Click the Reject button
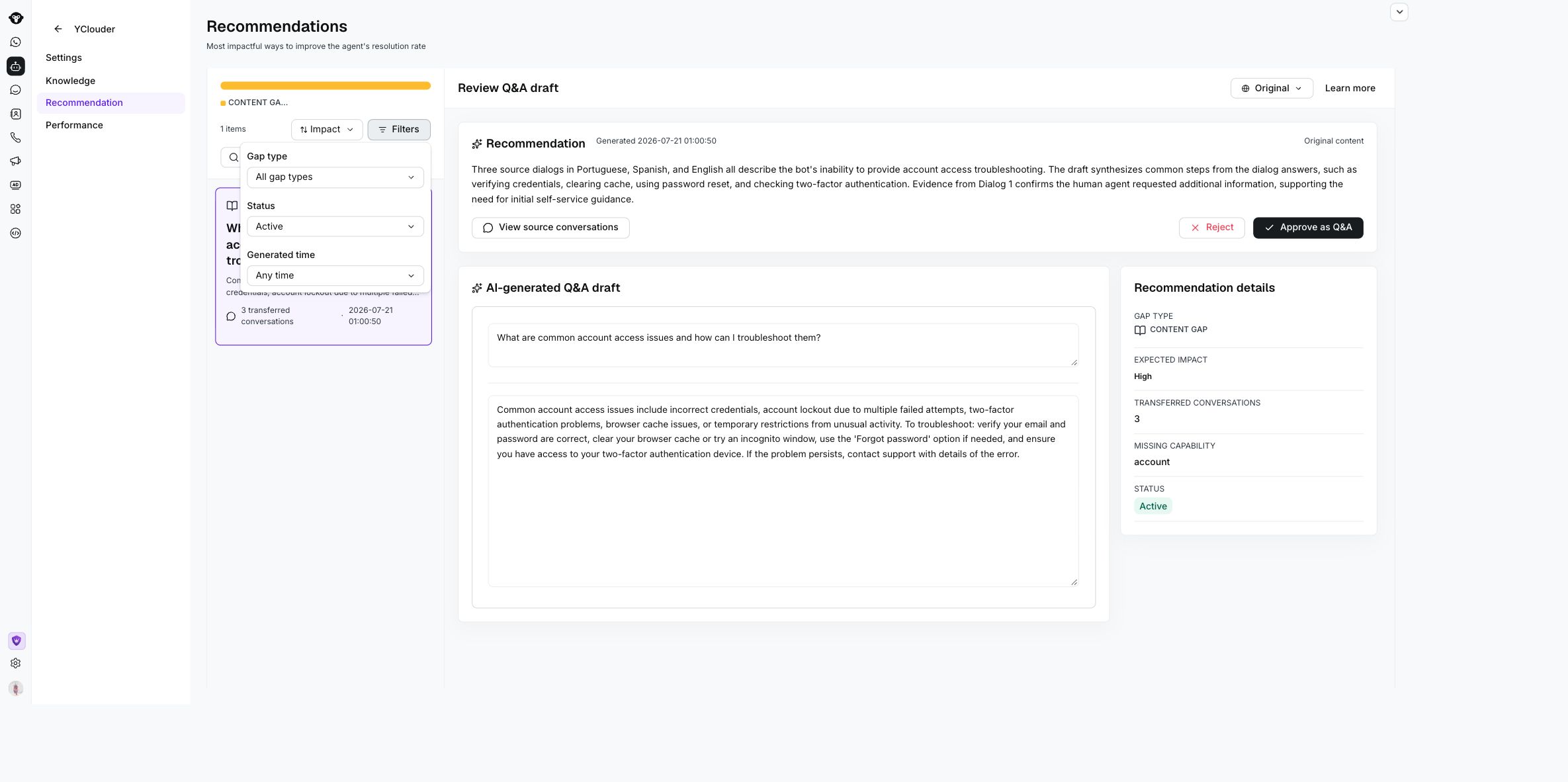 coord(1211,228)
